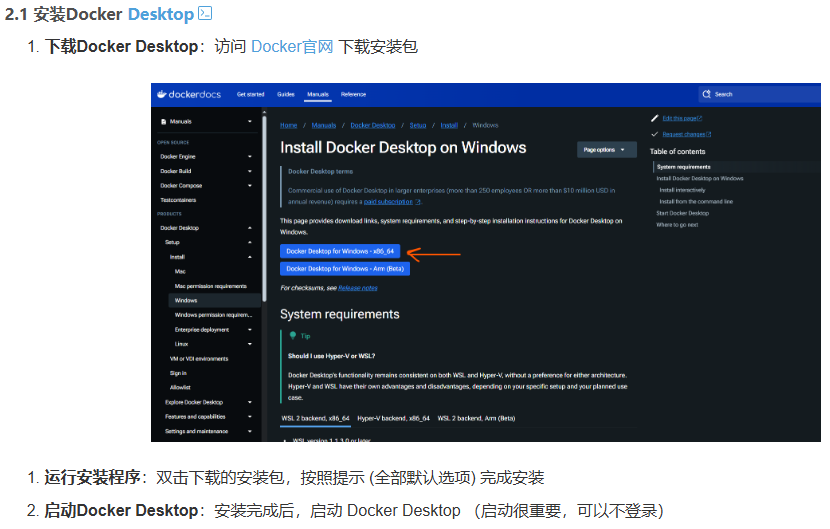Jump to Install Docker Desktop on Windows in contents
This screenshot has height=529, width=830.
click(700, 178)
